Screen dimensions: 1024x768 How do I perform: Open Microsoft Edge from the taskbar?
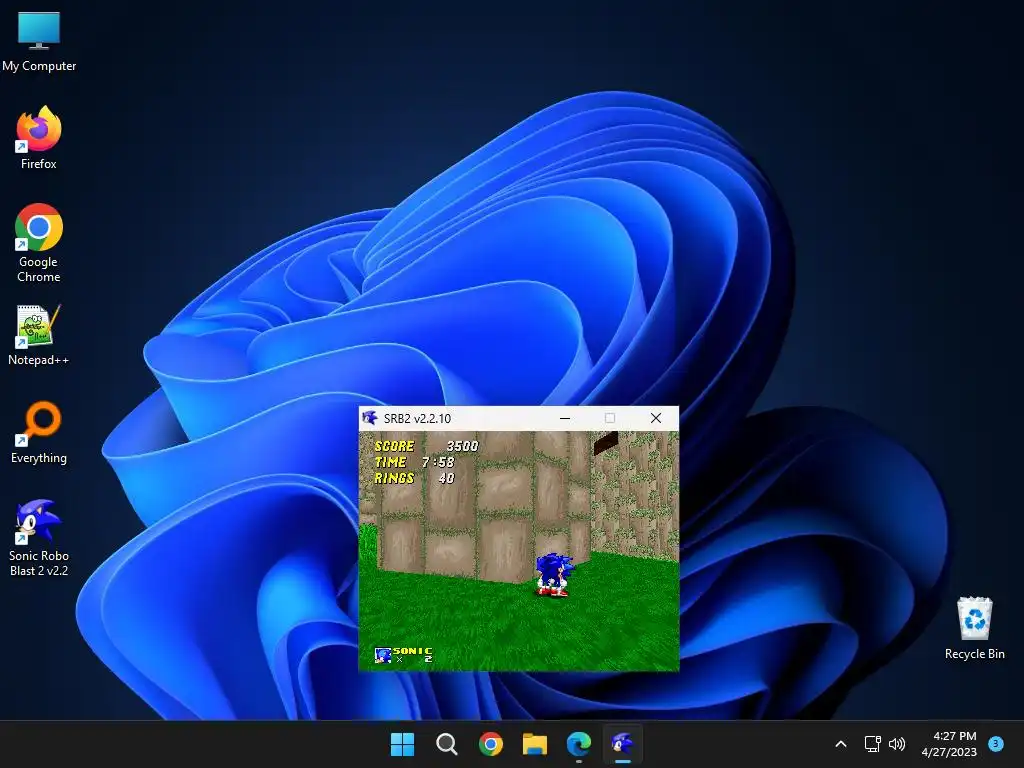coord(579,744)
